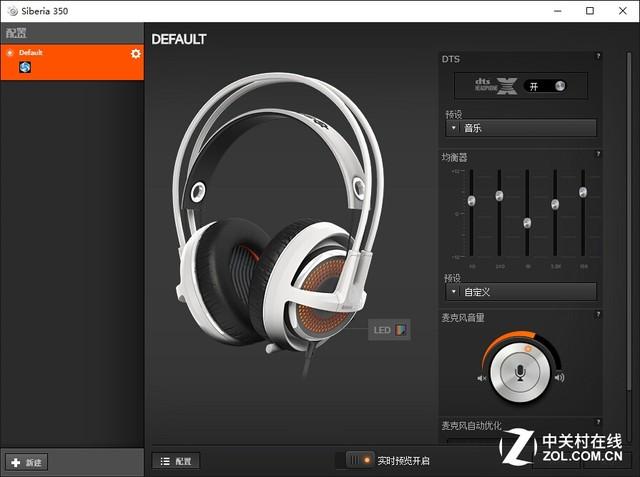Click the 新建 (new) button
Viewport: 640px width, 477px height.
tap(27, 462)
